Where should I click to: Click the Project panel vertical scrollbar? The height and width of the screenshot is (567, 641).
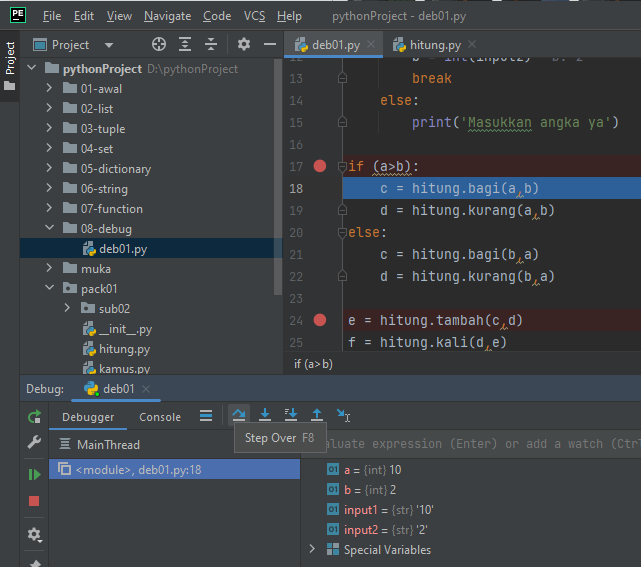point(278,177)
